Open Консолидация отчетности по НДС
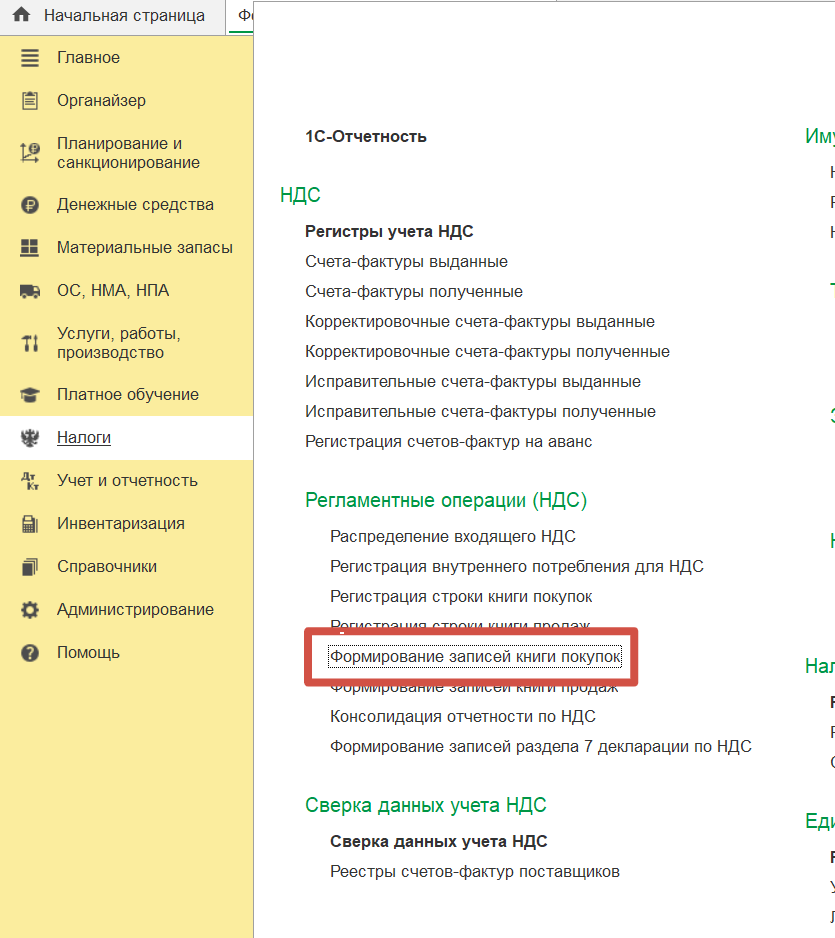 coord(463,717)
